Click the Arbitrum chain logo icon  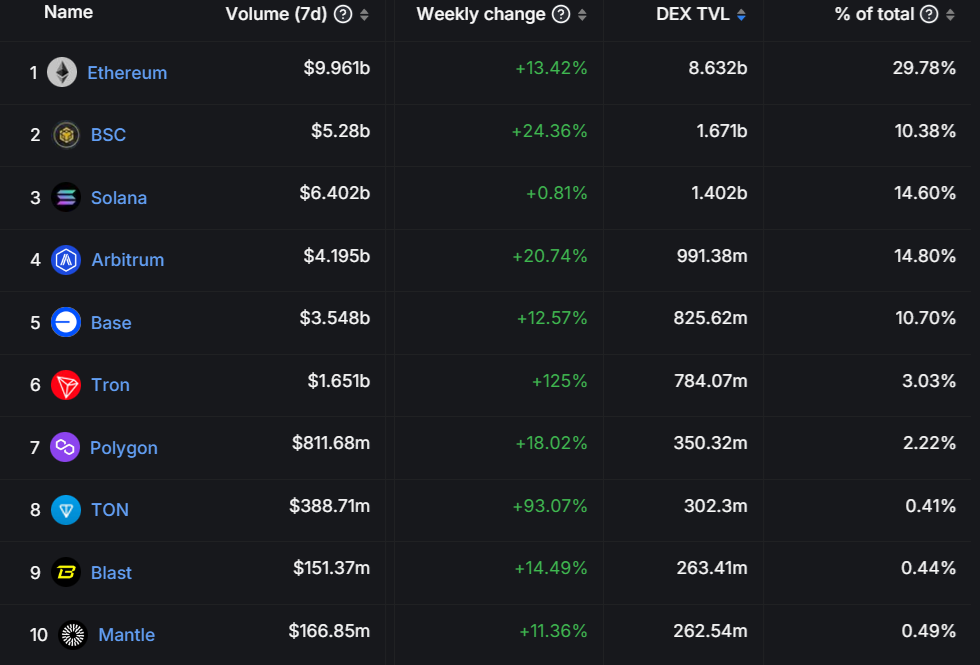click(x=66, y=260)
